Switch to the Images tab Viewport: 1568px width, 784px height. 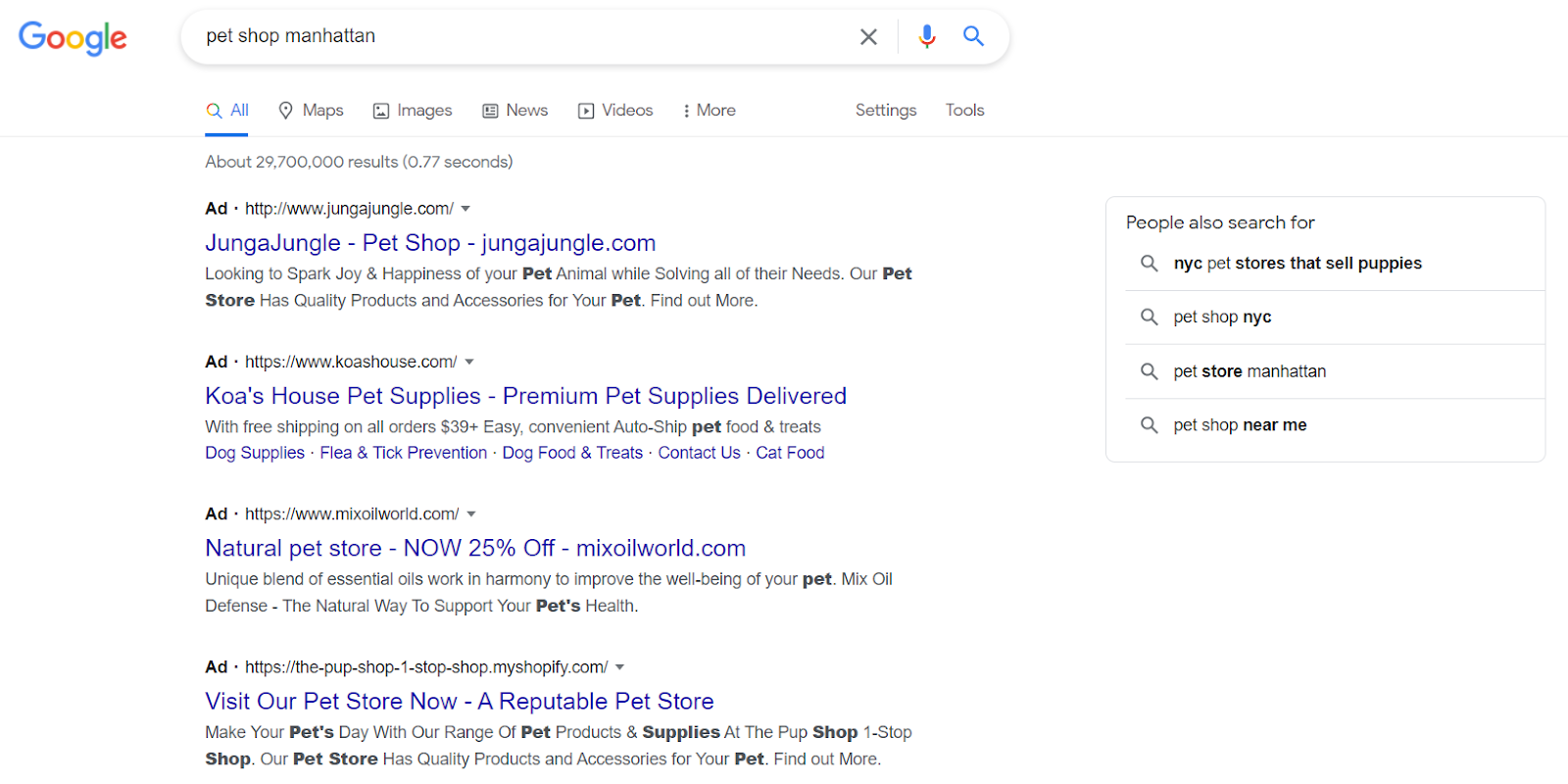click(413, 111)
